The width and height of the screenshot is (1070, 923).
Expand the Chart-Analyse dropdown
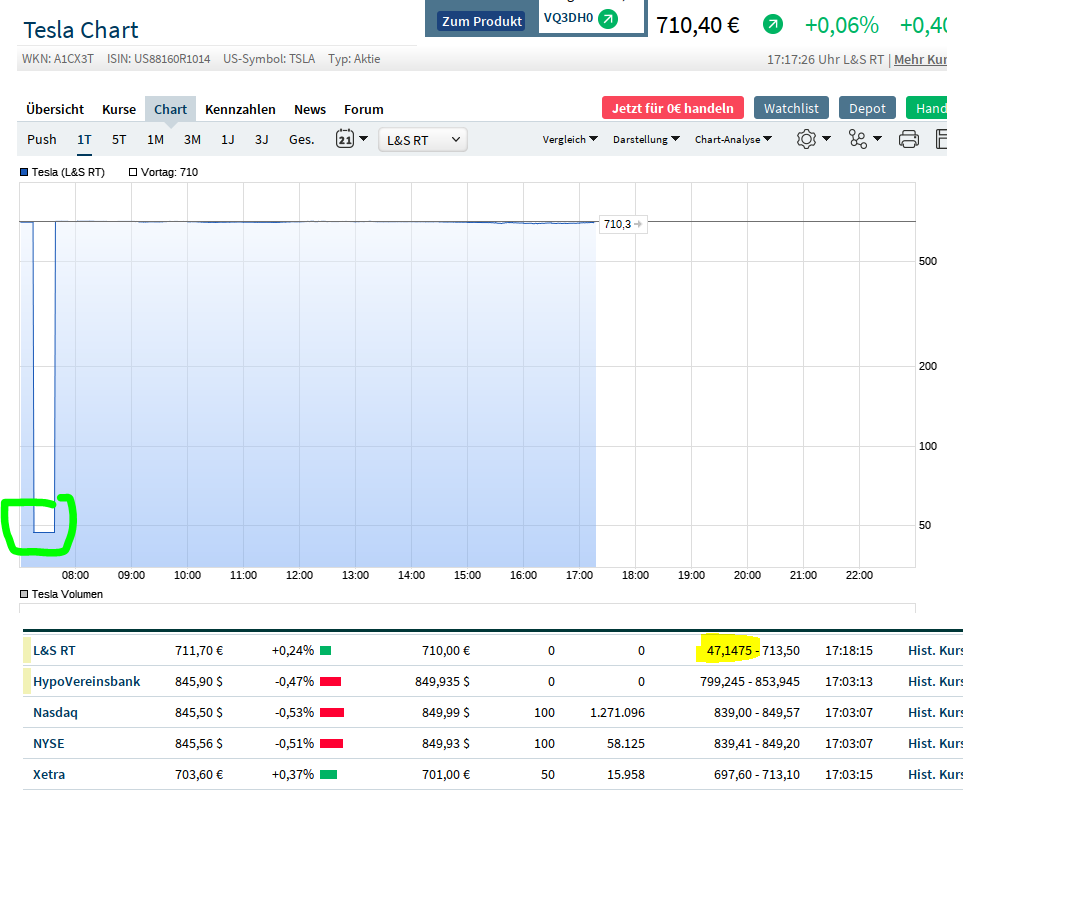pos(733,139)
